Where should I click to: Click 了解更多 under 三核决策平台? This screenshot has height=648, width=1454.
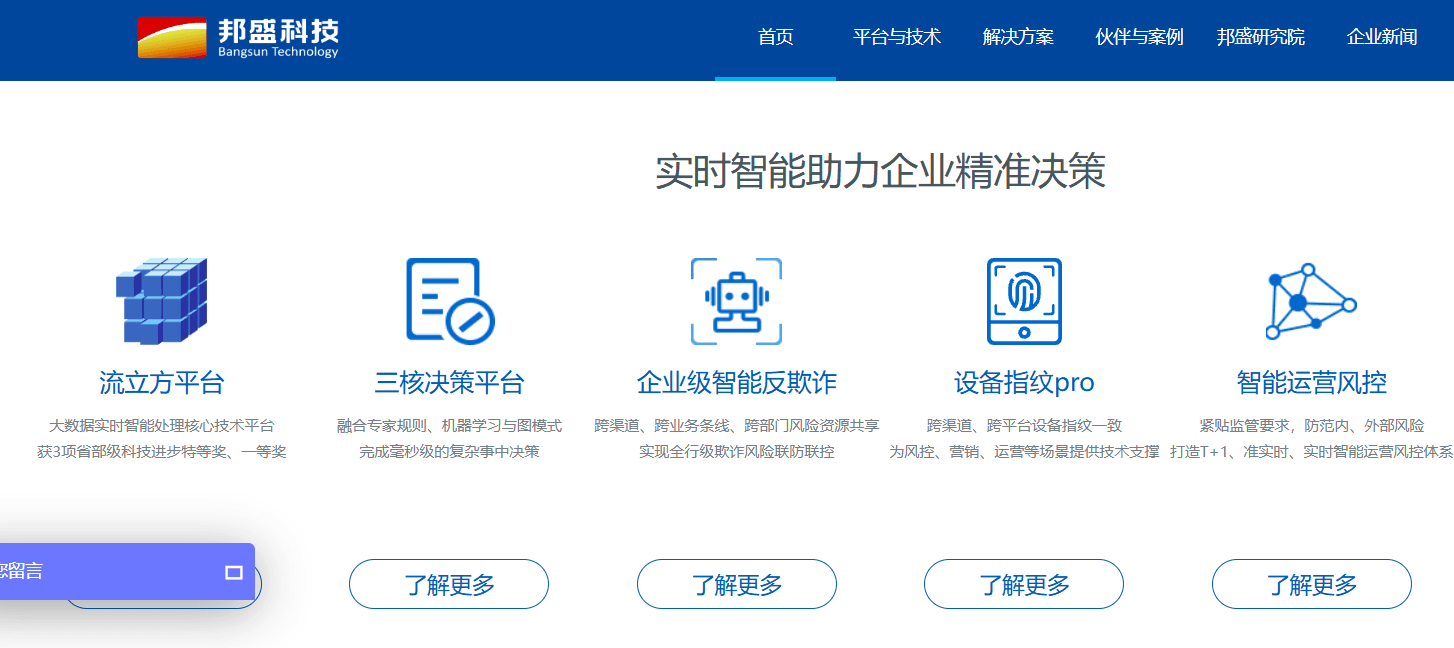pyautogui.click(x=449, y=584)
